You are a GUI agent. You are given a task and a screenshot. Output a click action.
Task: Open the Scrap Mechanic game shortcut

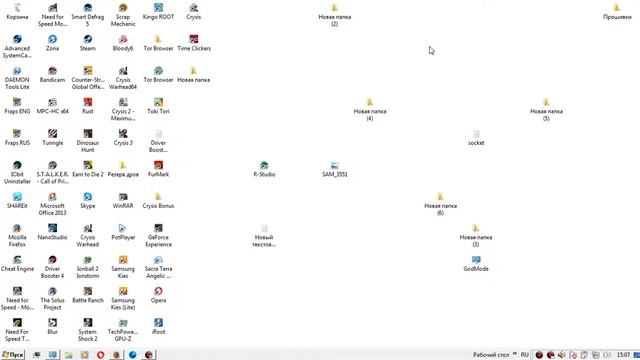123,15
